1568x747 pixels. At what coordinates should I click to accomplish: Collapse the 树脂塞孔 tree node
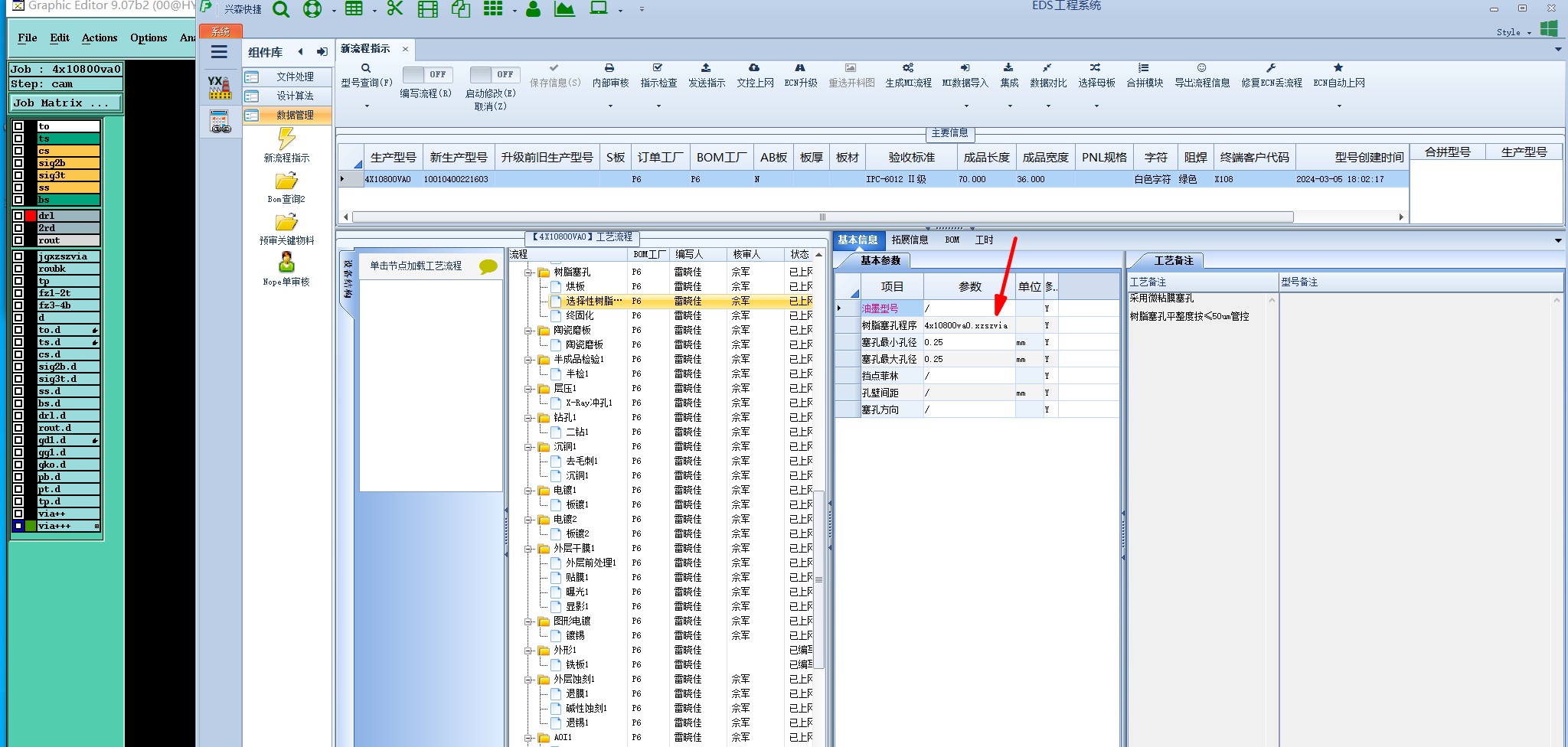pos(528,272)
